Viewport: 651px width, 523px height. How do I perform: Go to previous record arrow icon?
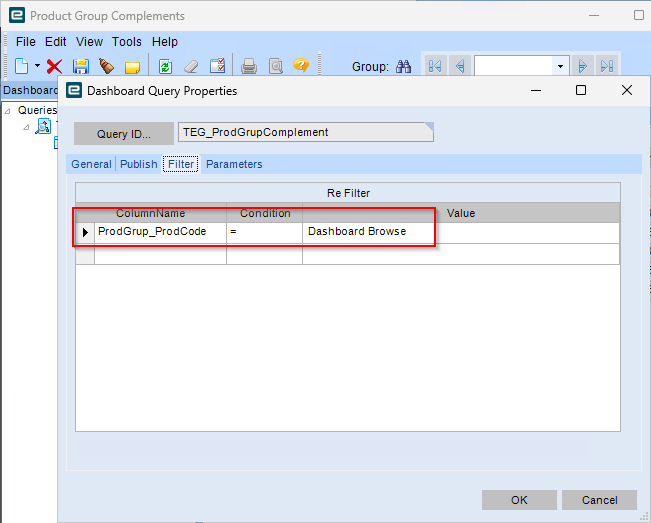(460, 66)
